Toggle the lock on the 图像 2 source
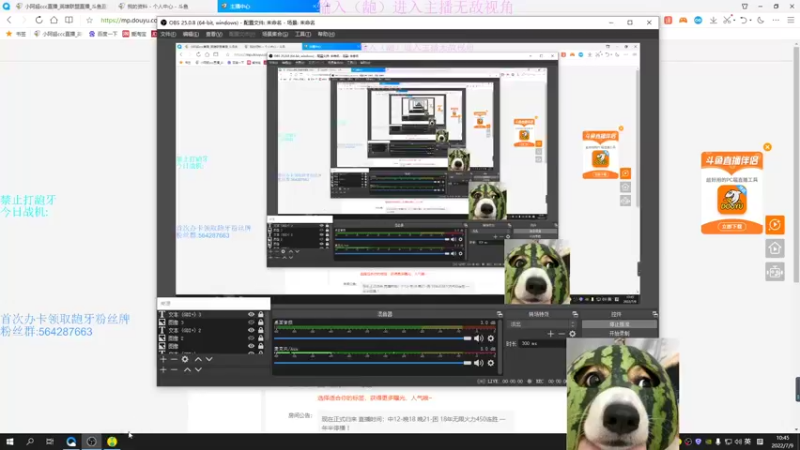This screenshot has height=450, width=800. click(261, 338)
